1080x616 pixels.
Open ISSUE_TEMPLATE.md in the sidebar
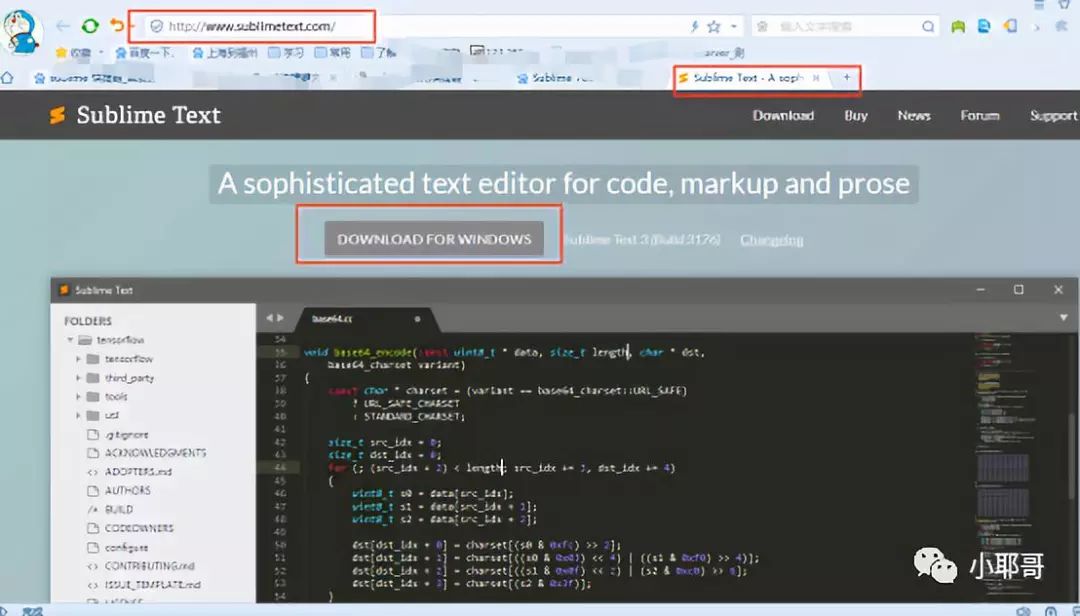coord(144,584)
